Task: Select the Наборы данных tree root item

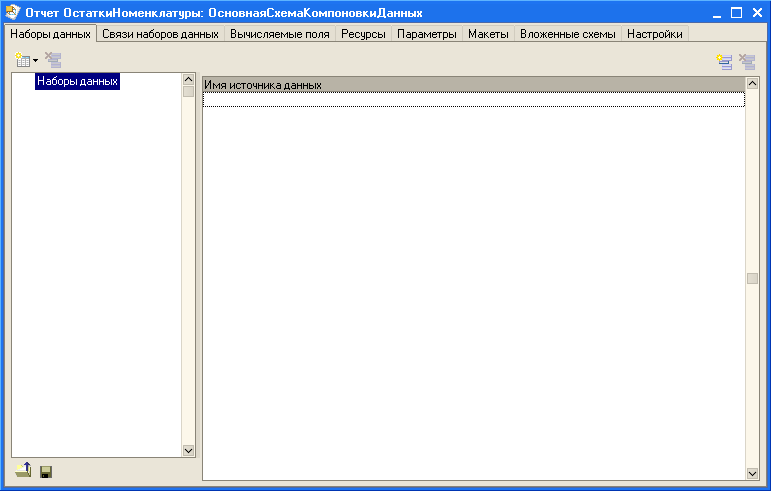Action: click(77, 81)
